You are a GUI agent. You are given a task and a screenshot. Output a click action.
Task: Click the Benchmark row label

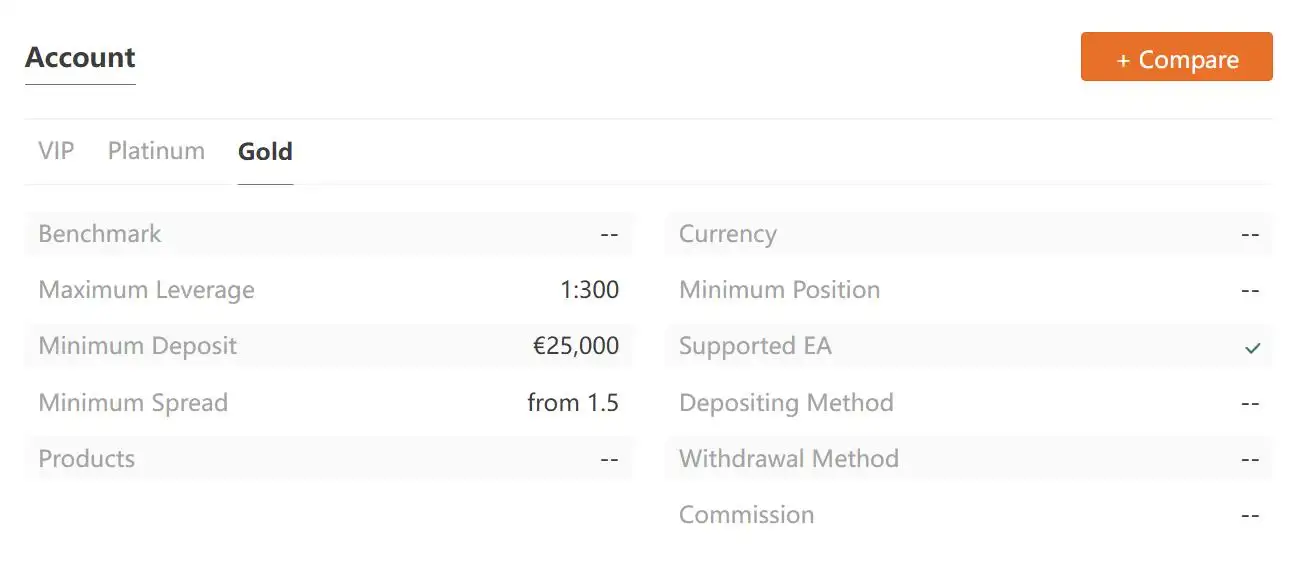pos(100,234)
